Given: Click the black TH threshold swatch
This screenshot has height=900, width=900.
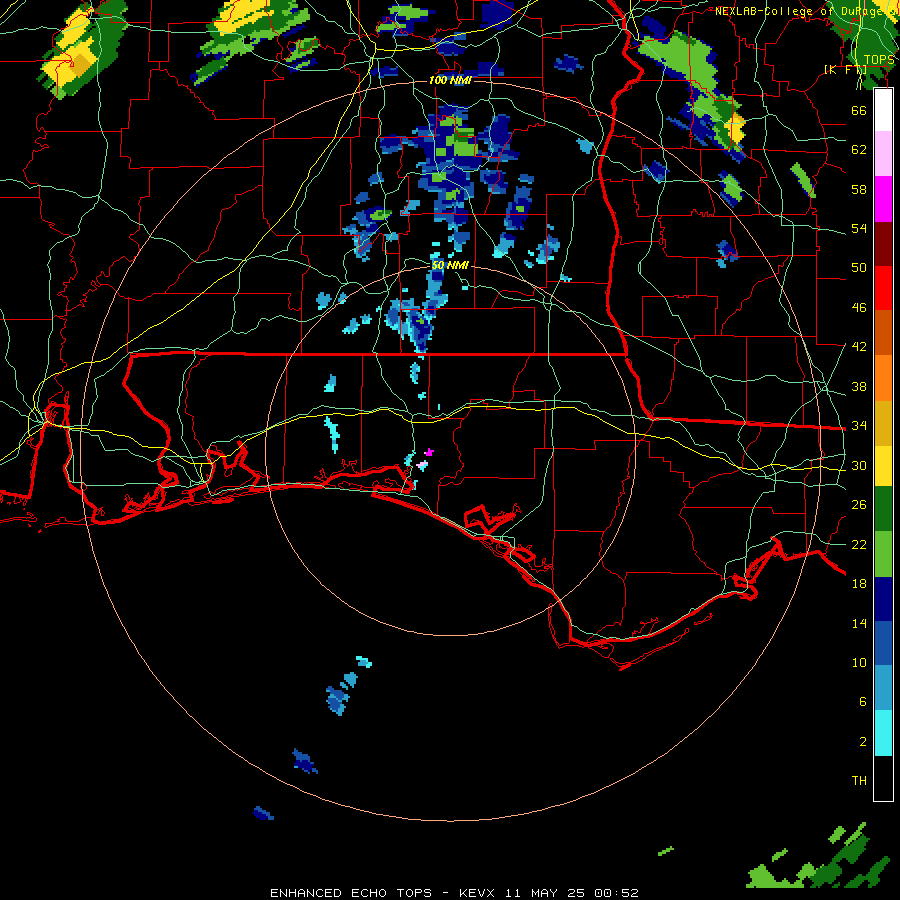Looking at the screenshot, I should click(883, 778).
